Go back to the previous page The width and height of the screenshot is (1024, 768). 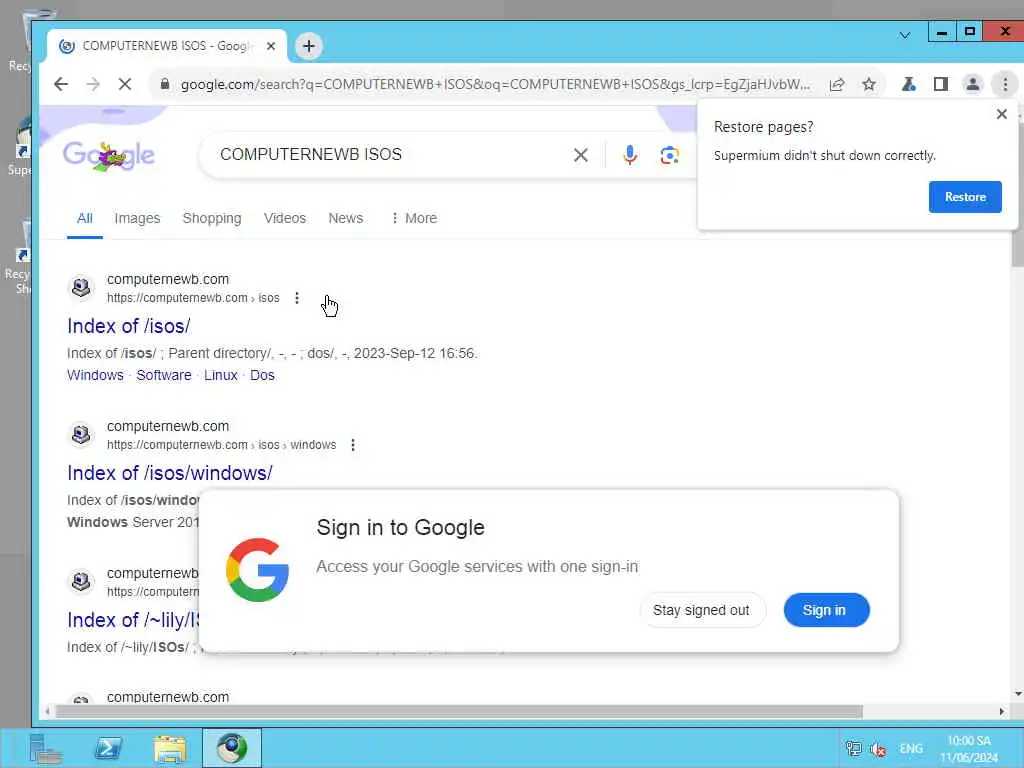click(61, 84)
